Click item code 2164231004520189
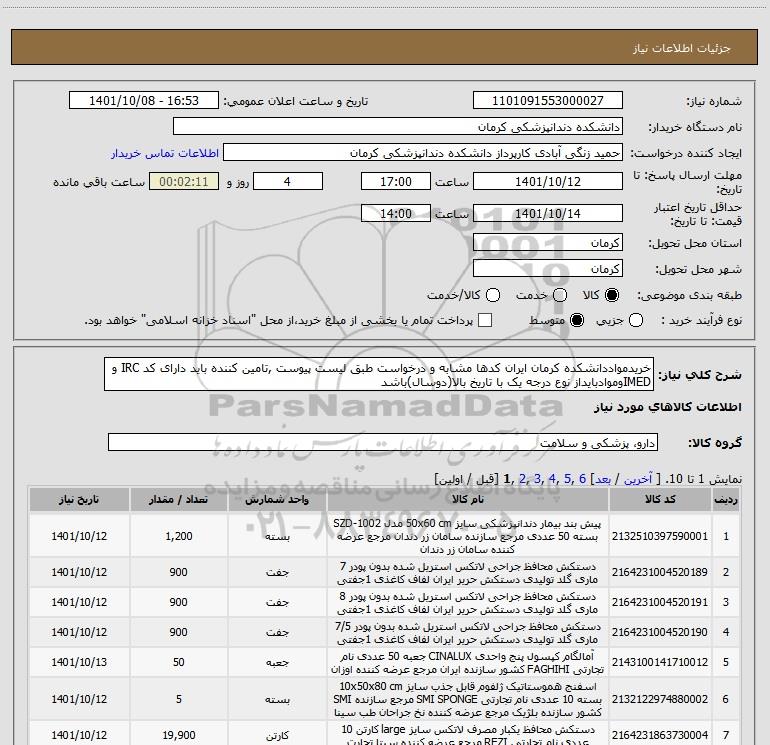770x745 pixels. tap(660, 572)
